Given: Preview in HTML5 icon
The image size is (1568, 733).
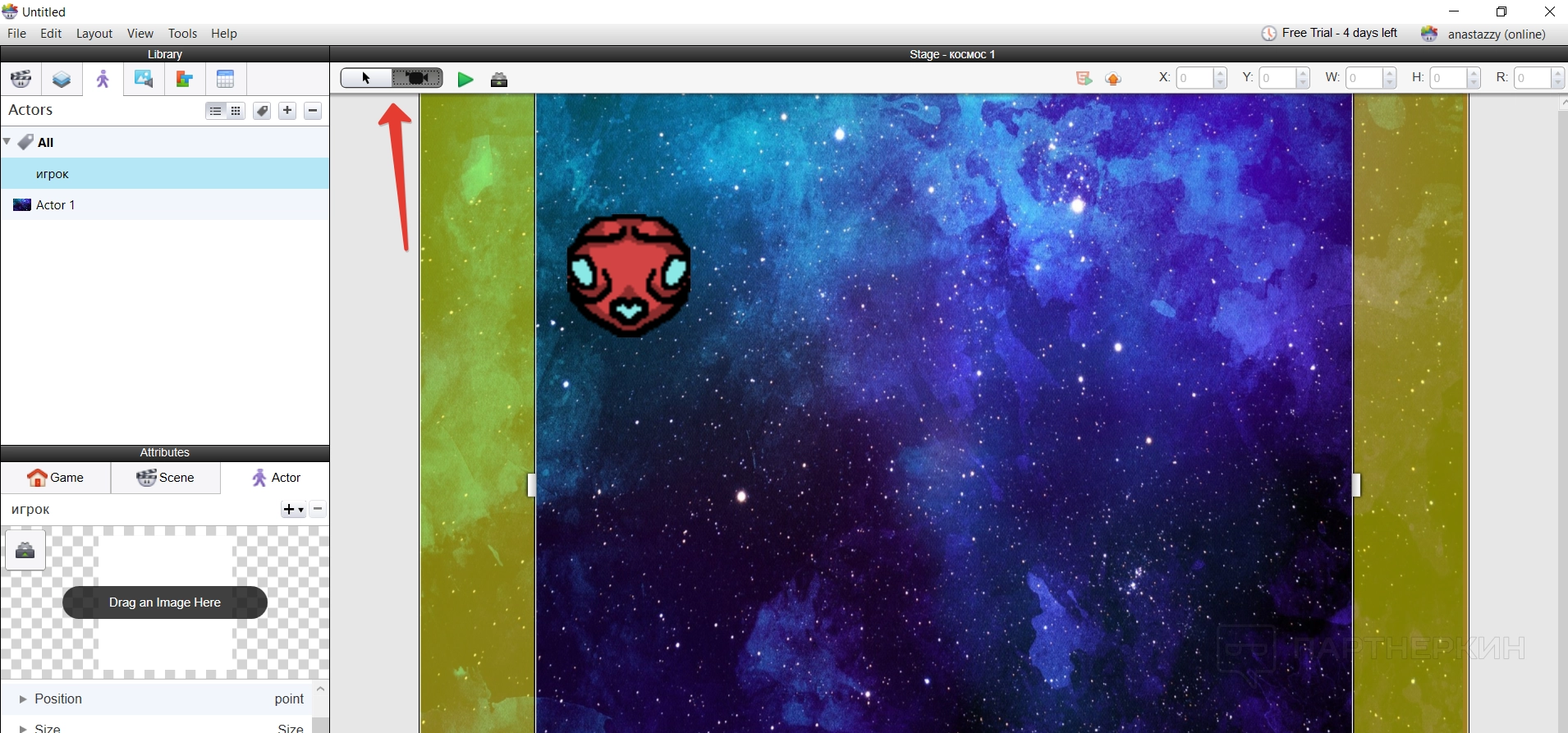Looking at the screenshot, I should [1084, 79].
